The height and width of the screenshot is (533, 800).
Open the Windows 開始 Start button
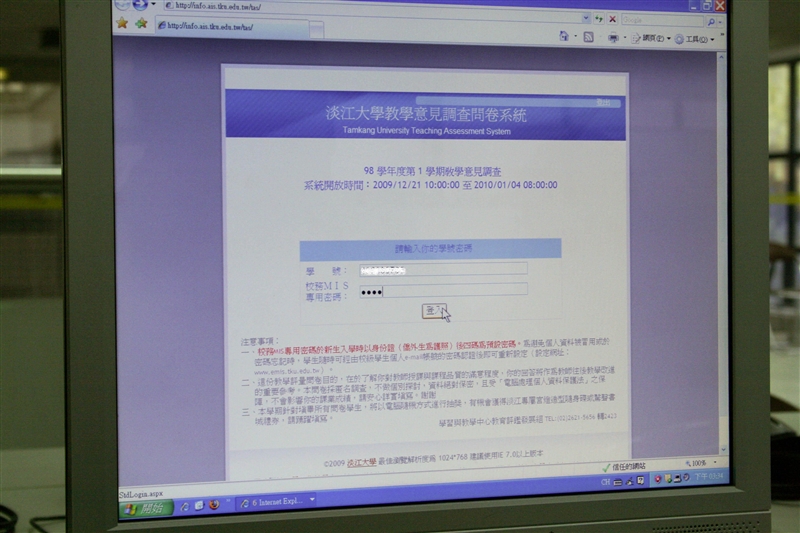(146, 508)
